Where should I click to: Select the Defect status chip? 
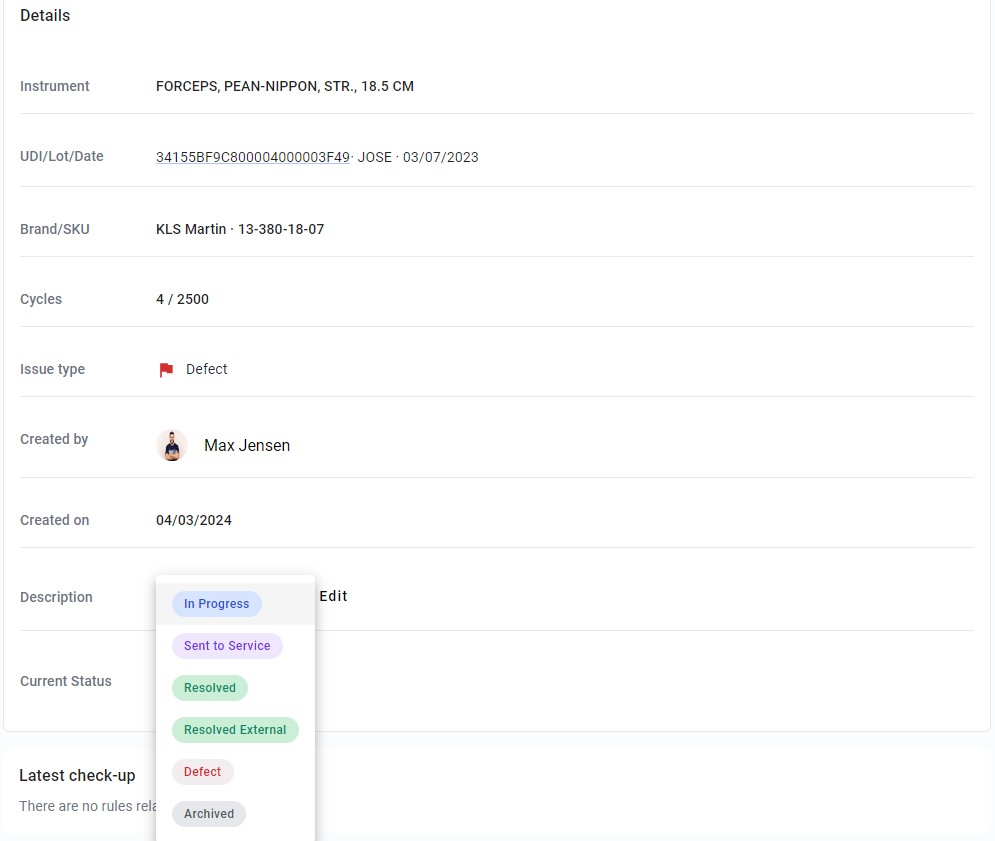pos(202,771)
